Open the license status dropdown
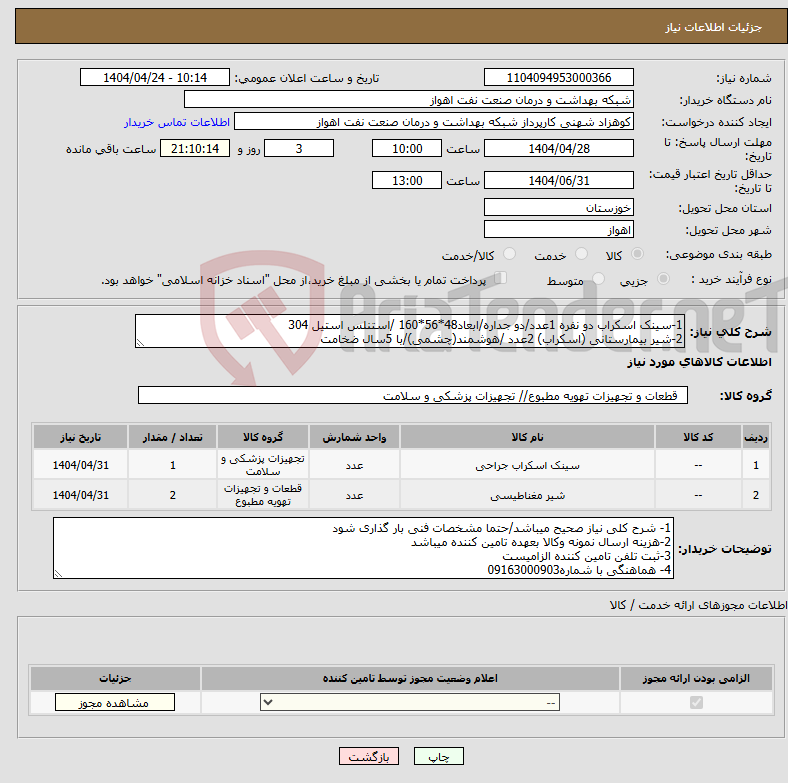Image resolution: width=788 pixels, height=783 pixels. coord(410,703)
